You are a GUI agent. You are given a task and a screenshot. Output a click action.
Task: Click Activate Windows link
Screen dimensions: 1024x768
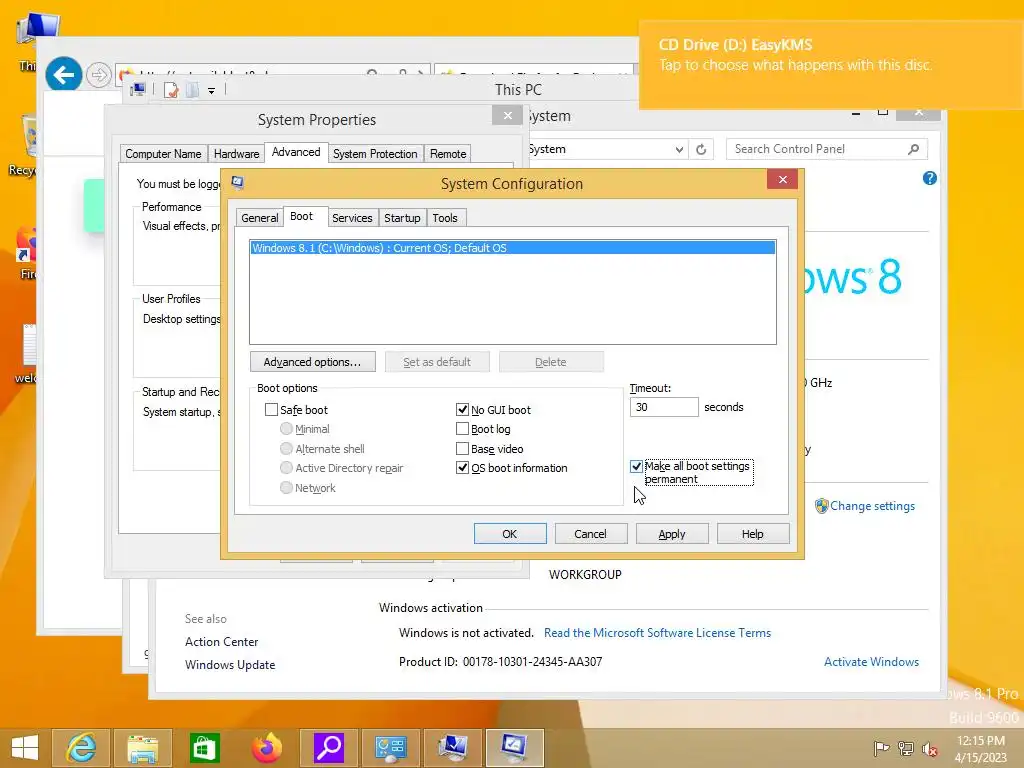point(871,662)
